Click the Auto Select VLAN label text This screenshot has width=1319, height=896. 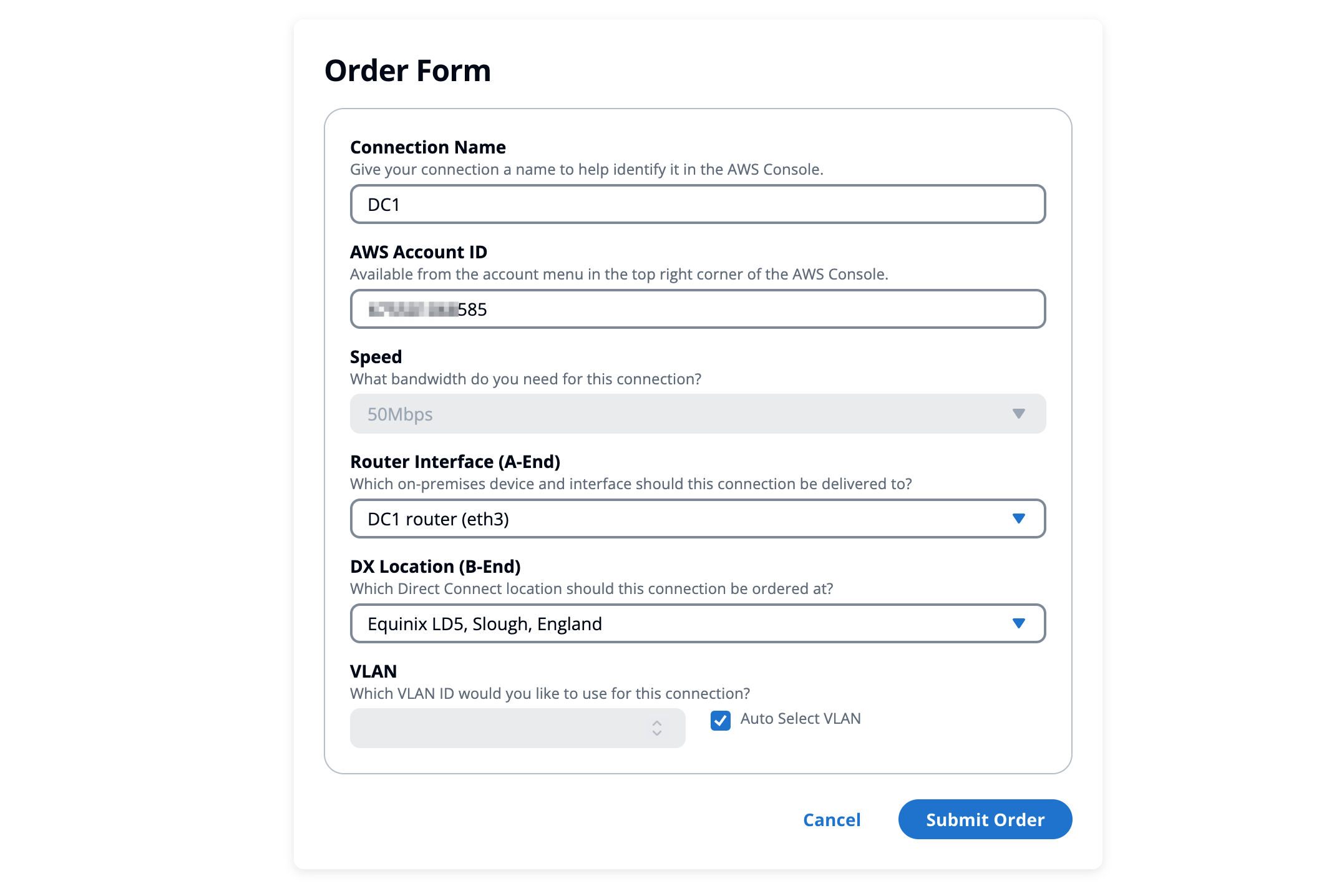[801, 719]
